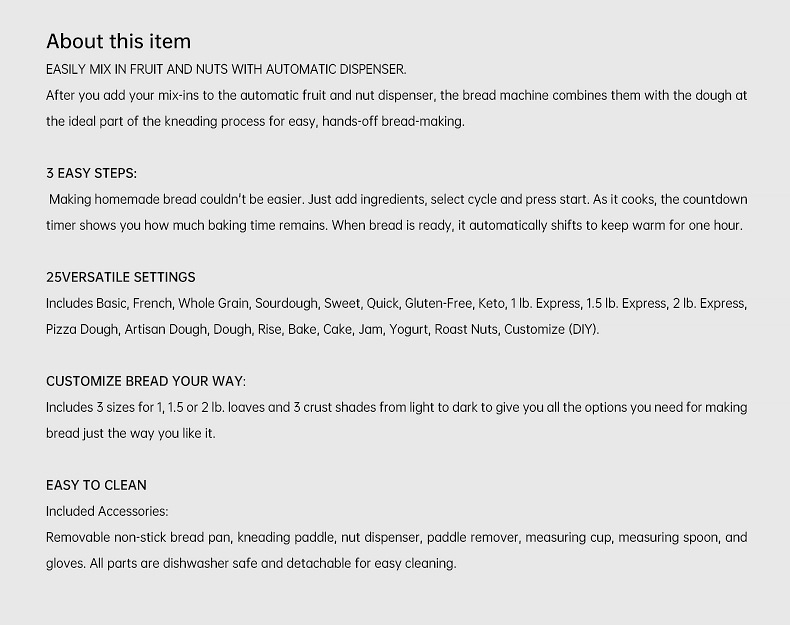Click the line starting 'Removable non-stick bread pan'

tap(396, 537)
